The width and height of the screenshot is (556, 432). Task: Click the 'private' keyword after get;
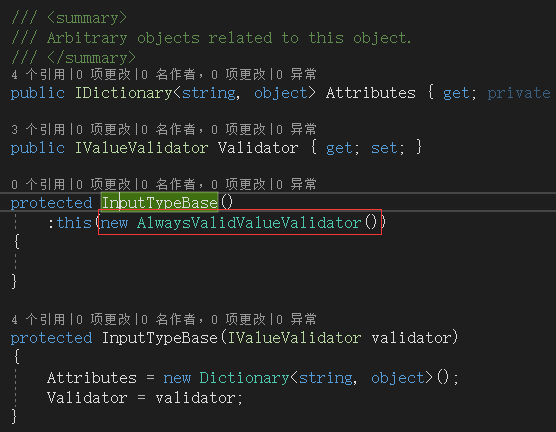coord(519,93)
